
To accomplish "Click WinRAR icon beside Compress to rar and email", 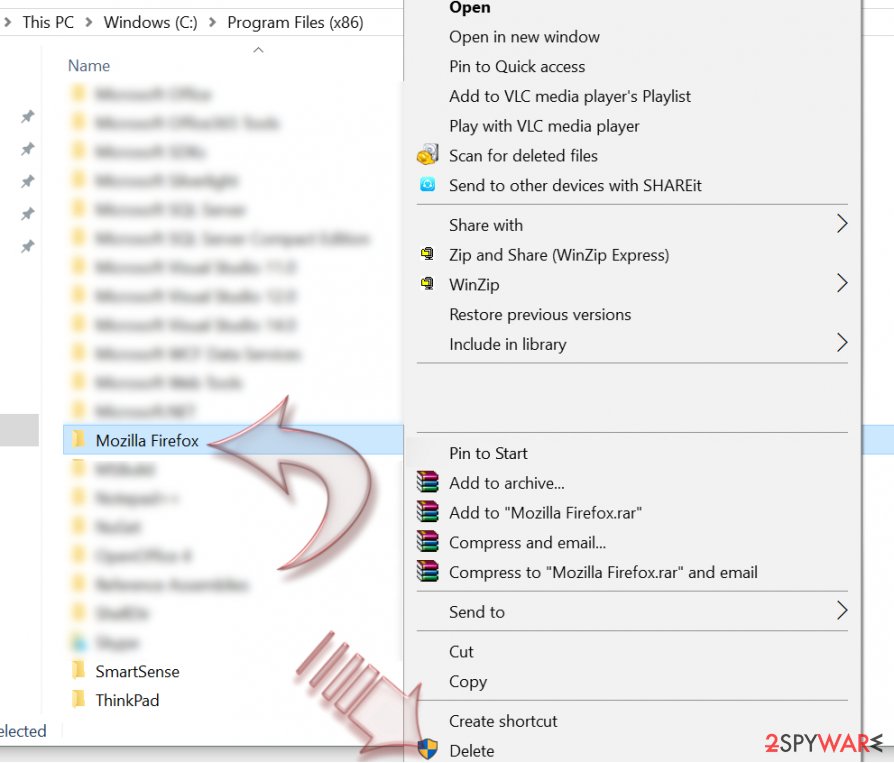I will 428,571.
